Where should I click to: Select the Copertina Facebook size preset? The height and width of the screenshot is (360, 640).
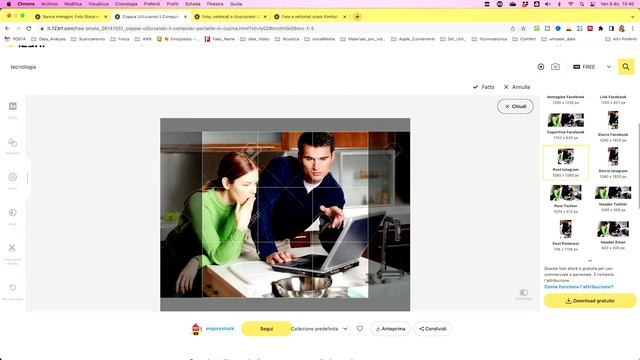point(565,126)
